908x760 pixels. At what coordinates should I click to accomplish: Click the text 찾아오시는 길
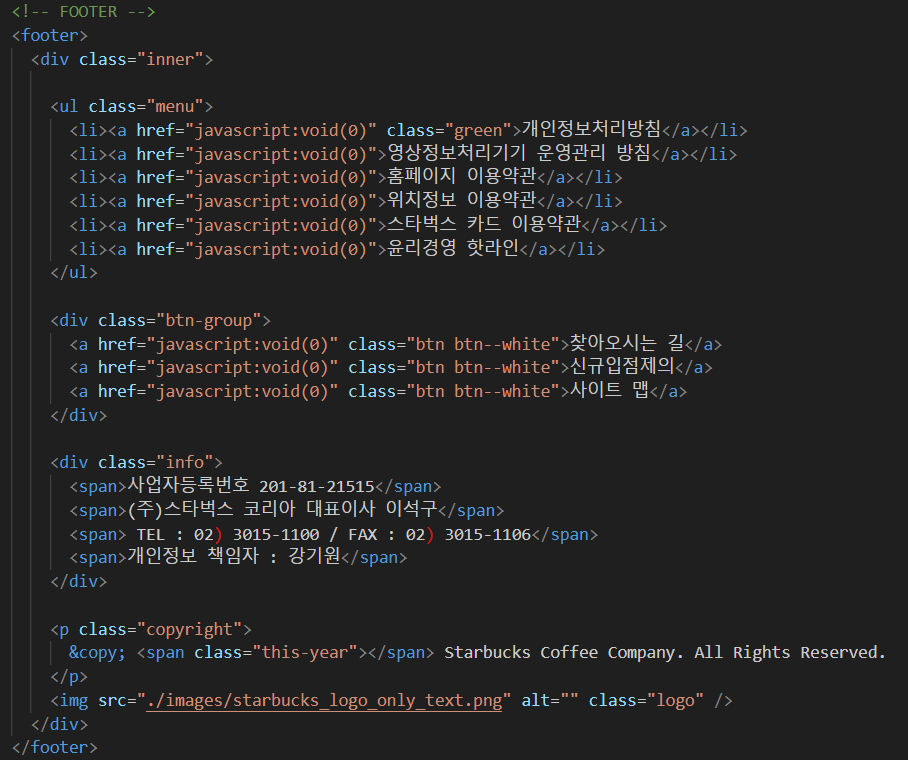[x=627, y=343]
